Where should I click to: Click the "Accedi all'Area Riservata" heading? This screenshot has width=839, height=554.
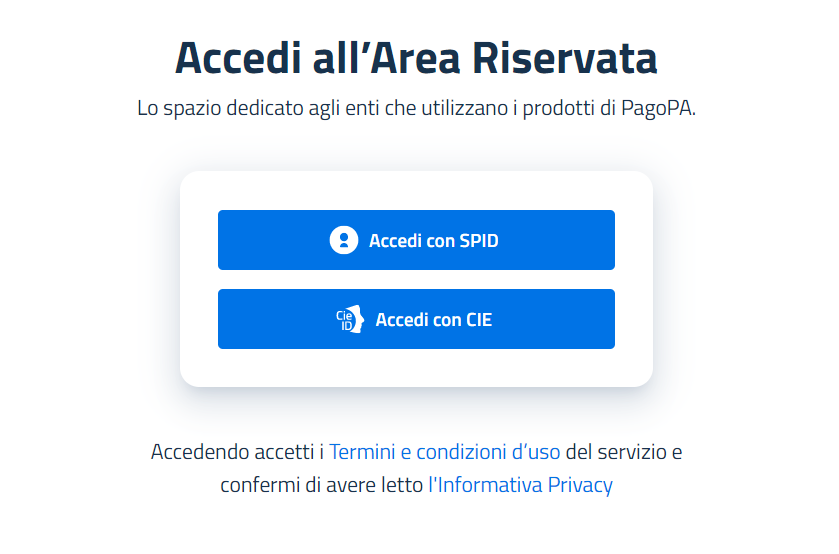416,59
